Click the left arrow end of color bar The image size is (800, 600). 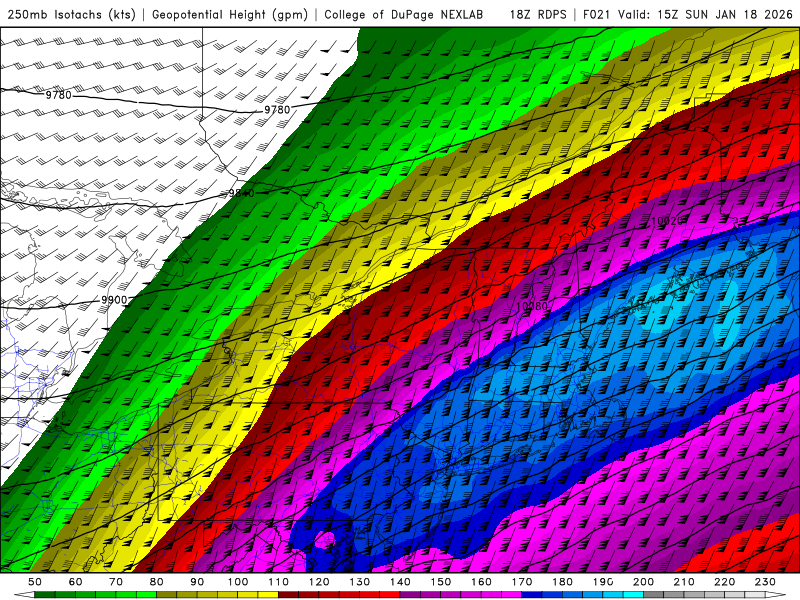click(24, 595)
